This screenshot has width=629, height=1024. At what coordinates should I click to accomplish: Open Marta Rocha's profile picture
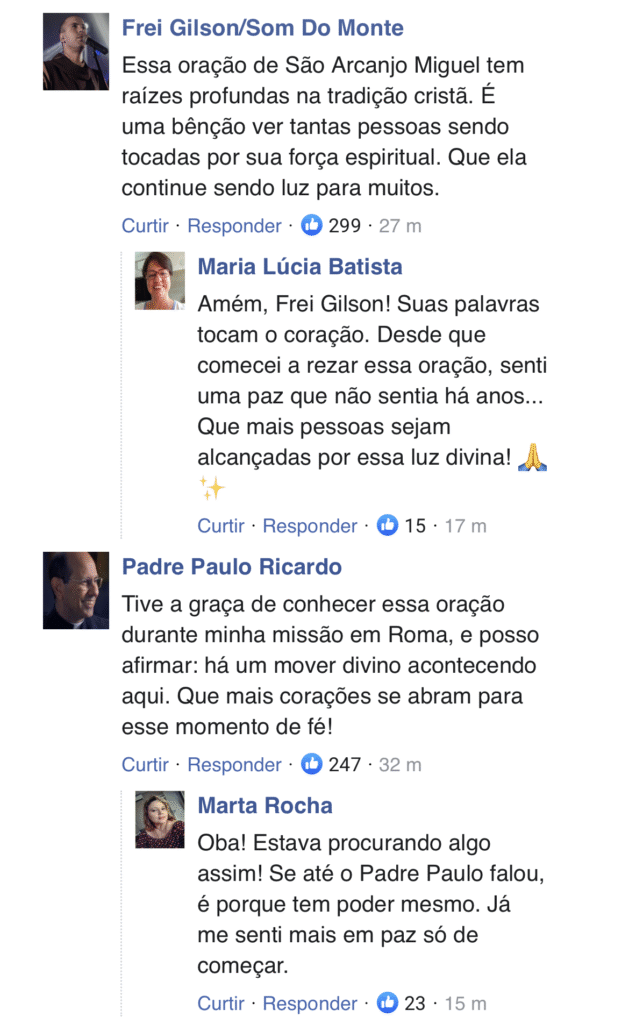point(160,820)
